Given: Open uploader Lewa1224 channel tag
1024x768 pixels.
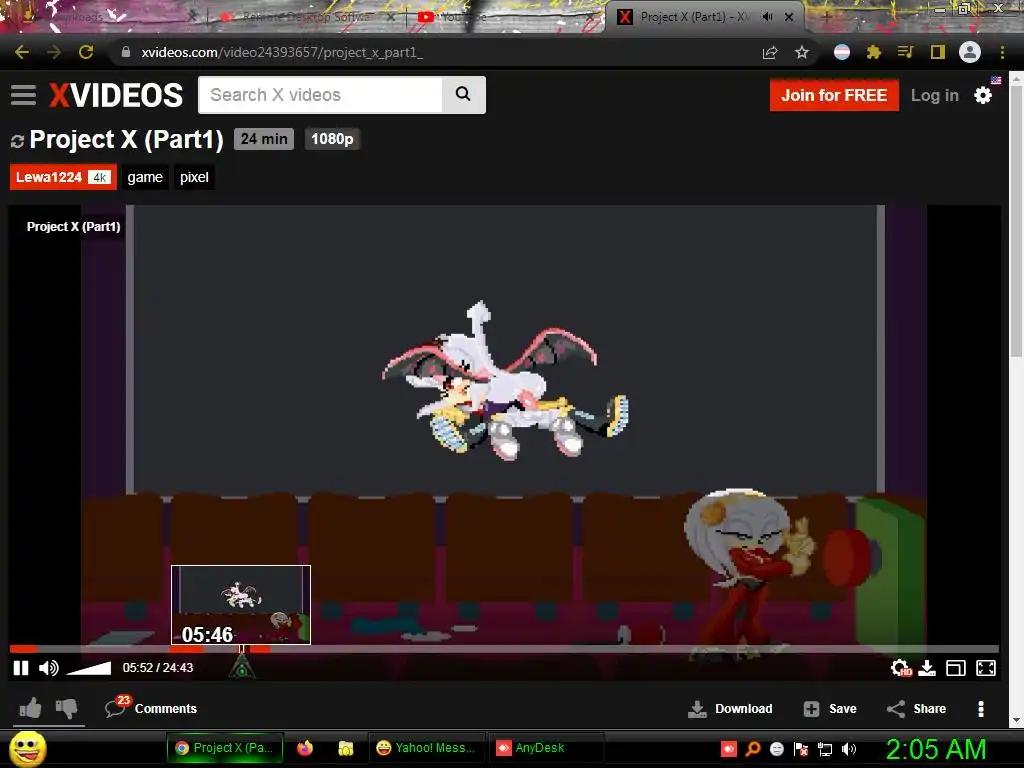Looking at the screenshot, I should click(x=63, y=177).
